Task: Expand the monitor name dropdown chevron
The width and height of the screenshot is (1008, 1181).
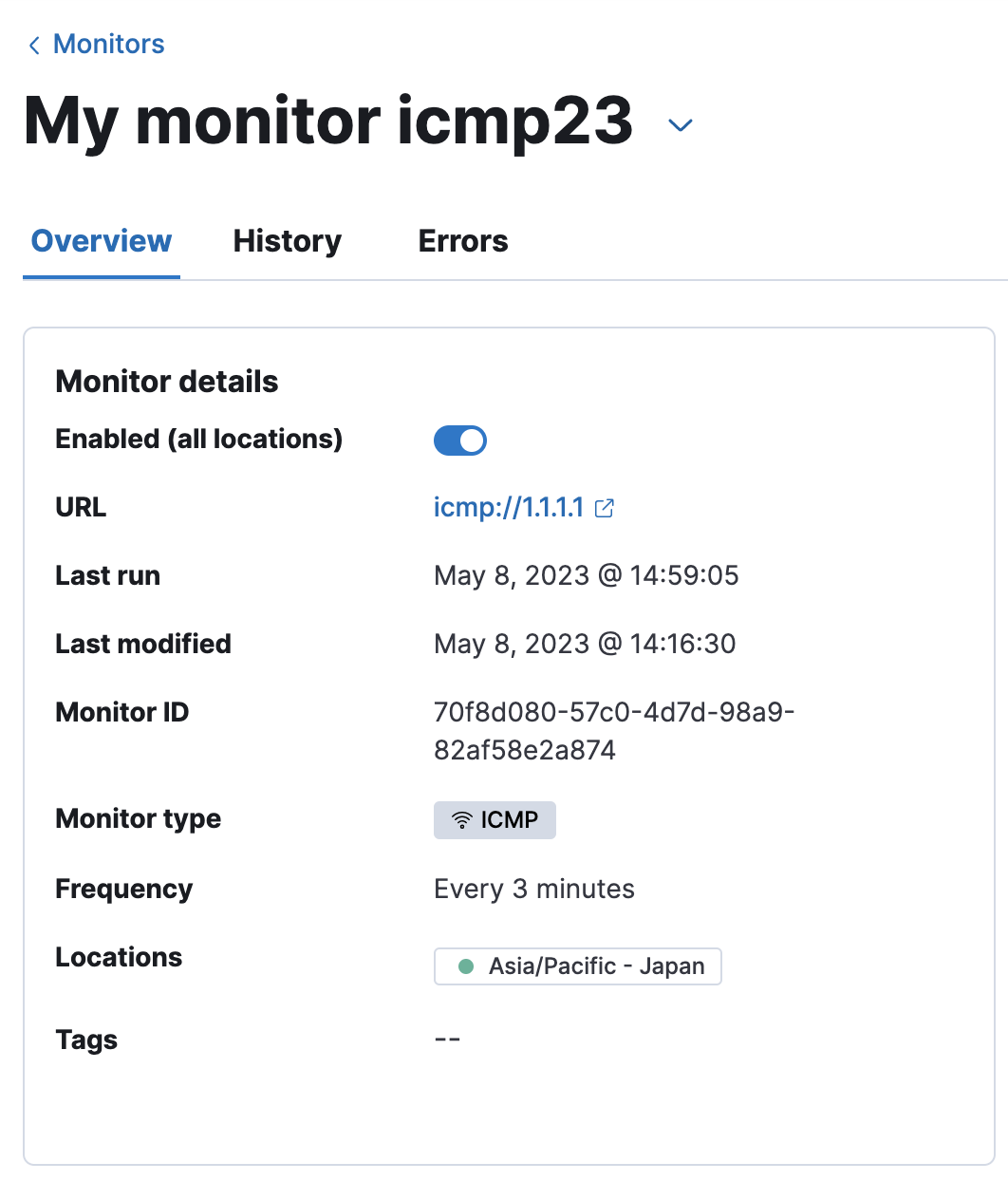Action: point(681,125)
